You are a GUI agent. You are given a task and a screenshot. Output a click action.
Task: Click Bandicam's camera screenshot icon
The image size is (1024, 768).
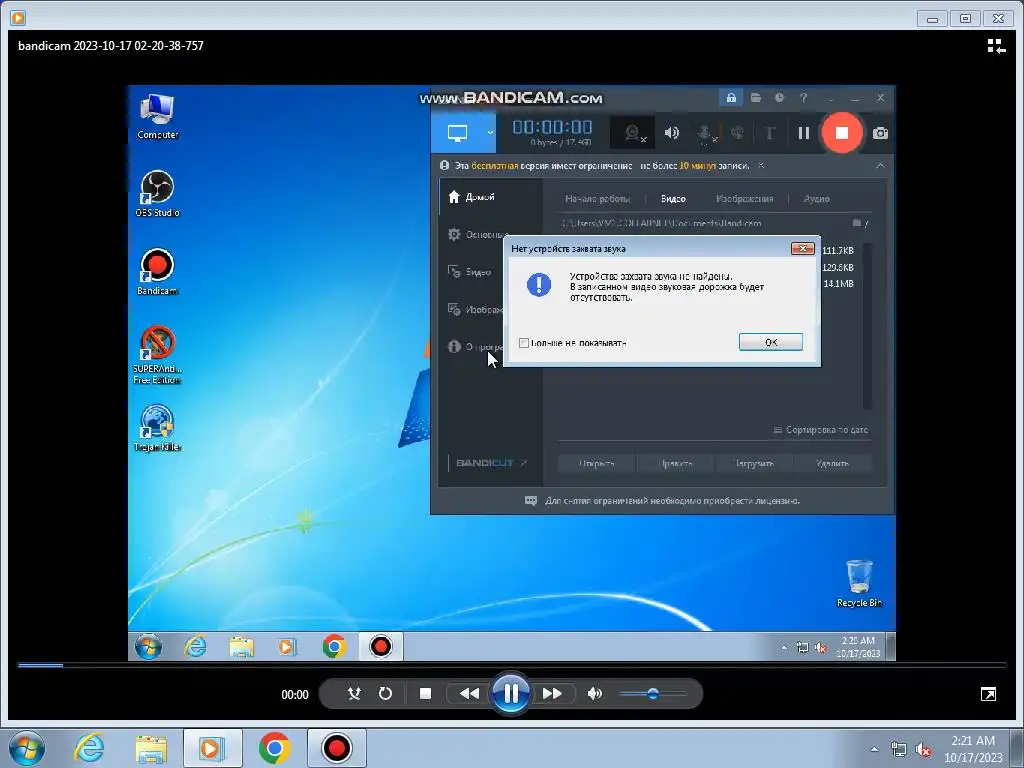[880, 133]
